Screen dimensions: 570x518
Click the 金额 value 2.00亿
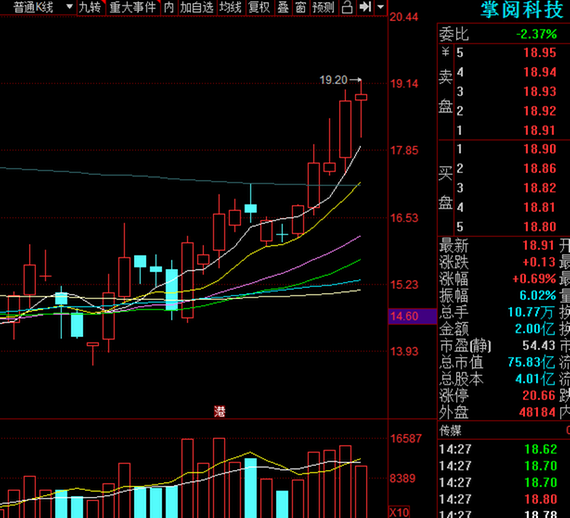(535, 329)
